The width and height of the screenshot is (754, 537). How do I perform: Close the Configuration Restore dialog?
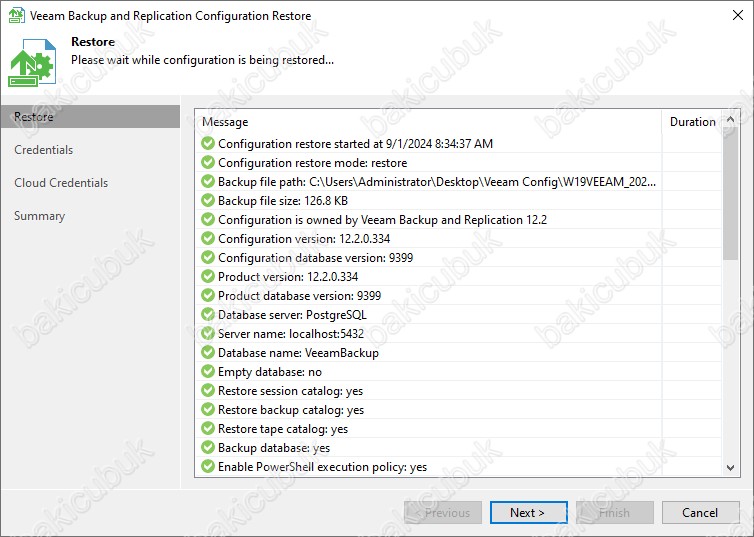(x=738, y=15)
